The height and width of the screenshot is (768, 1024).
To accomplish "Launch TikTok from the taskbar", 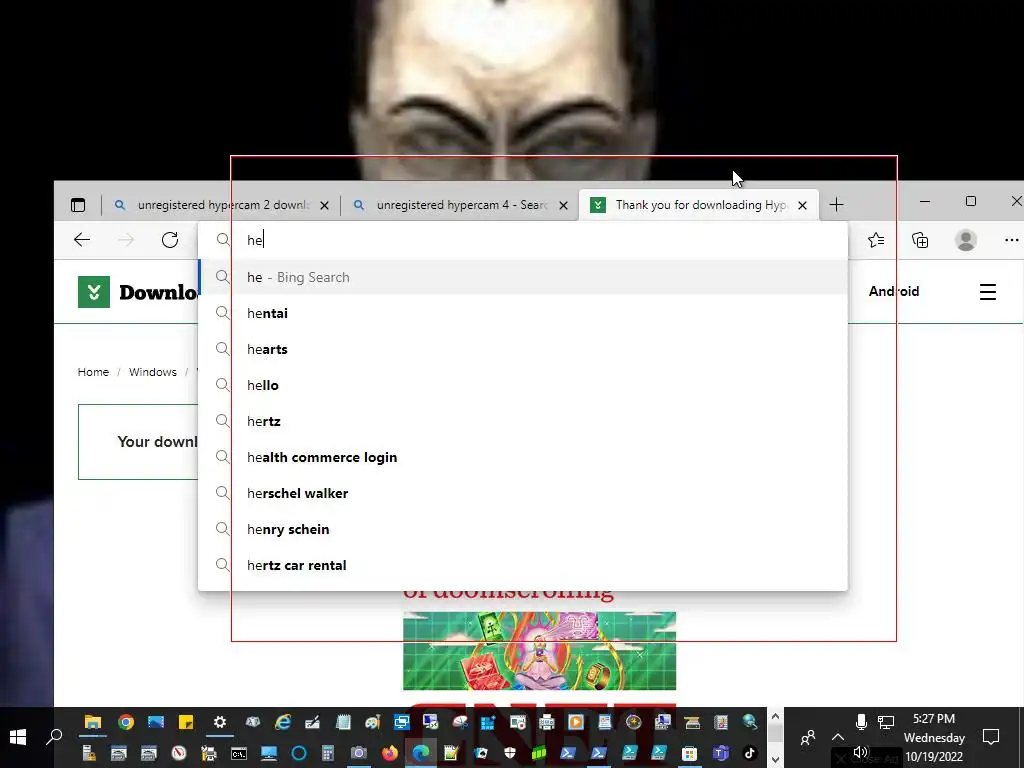I will tap(750, 753).
